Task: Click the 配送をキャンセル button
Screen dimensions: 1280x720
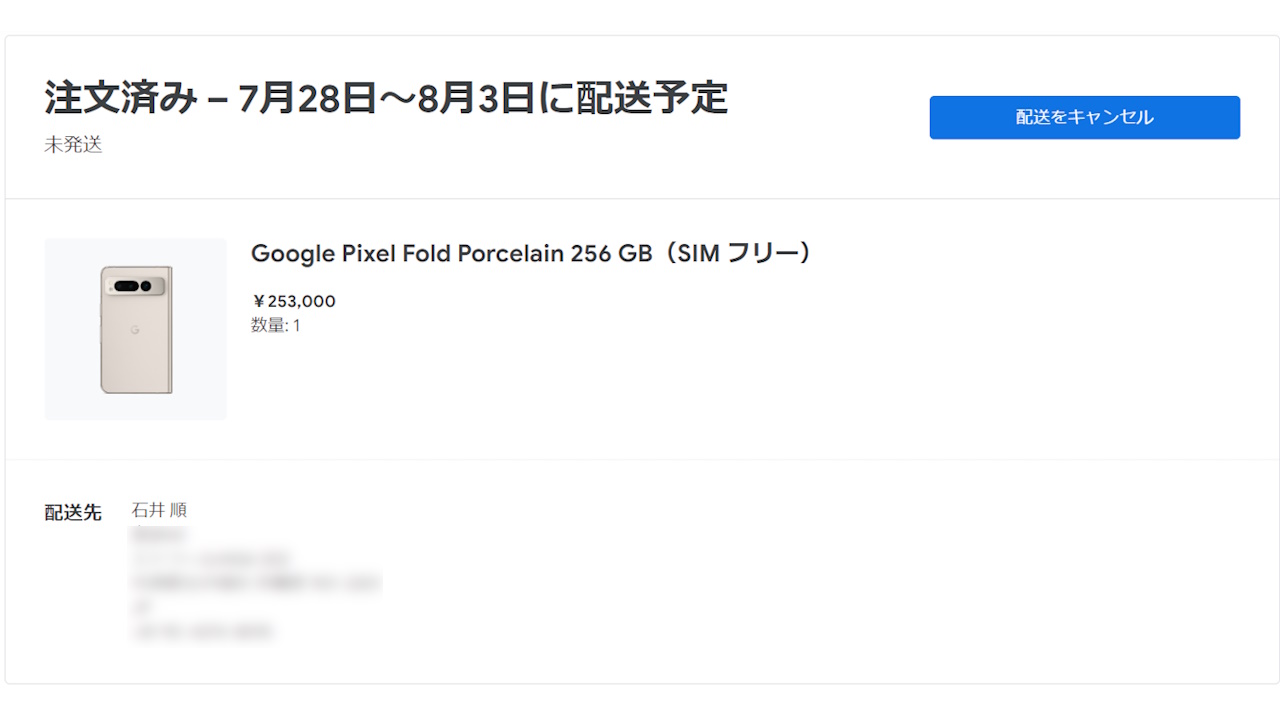Action: click(1084, 117)
